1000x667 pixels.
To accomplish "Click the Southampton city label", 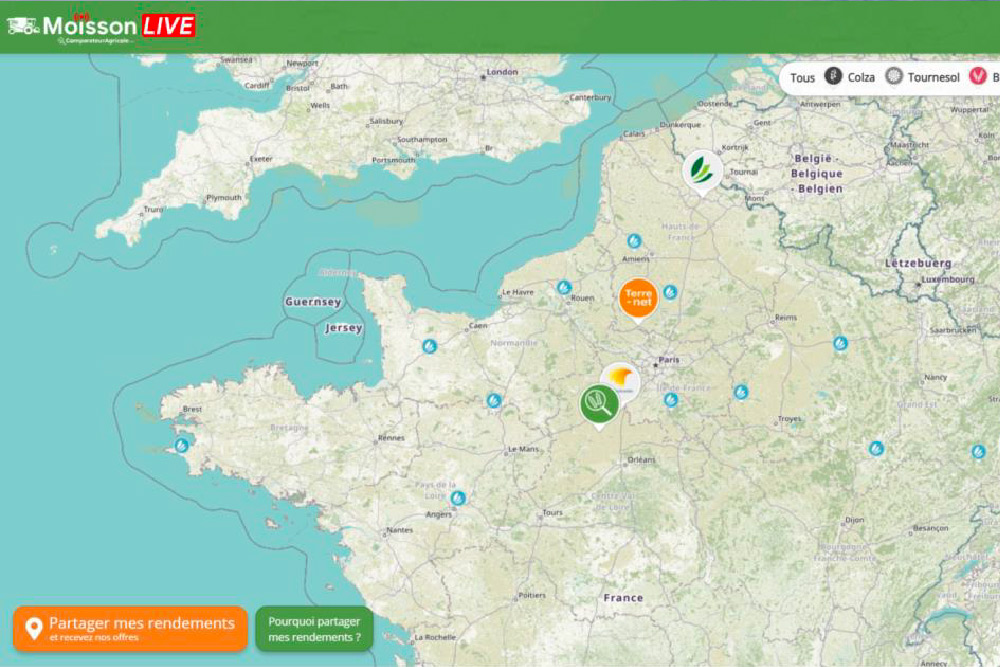I will point(422,139).
